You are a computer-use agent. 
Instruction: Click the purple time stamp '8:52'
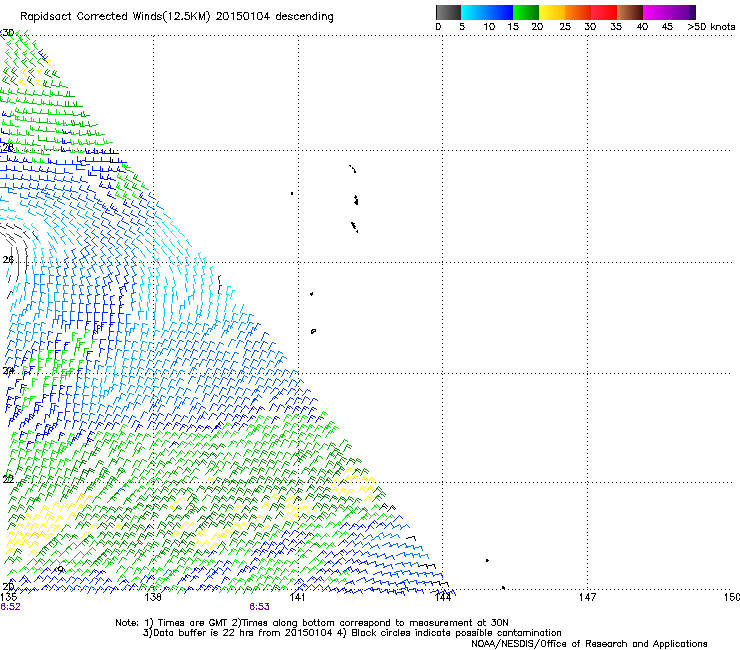pos(10,607)
